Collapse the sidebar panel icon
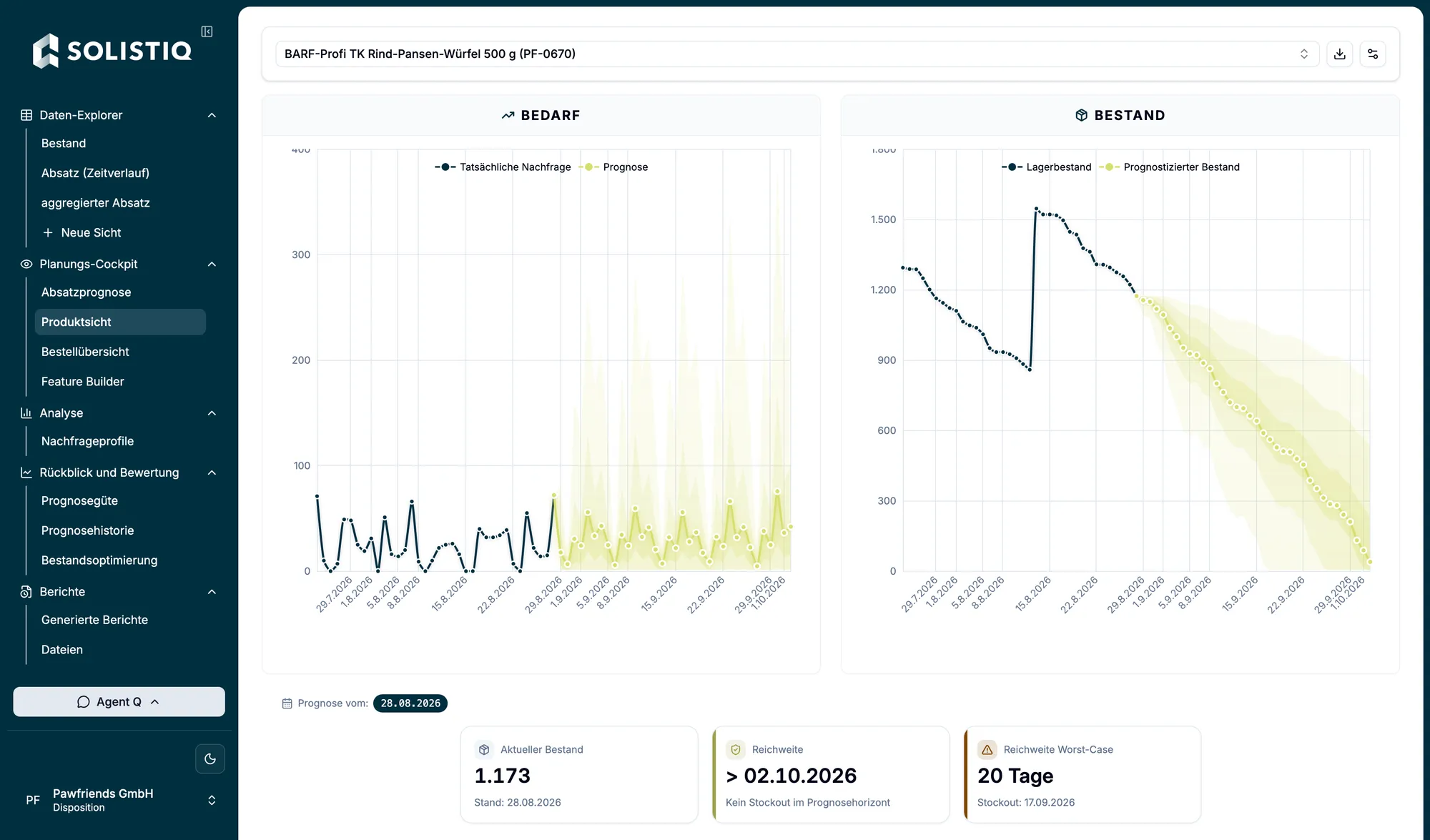 (x=207, y=31)
